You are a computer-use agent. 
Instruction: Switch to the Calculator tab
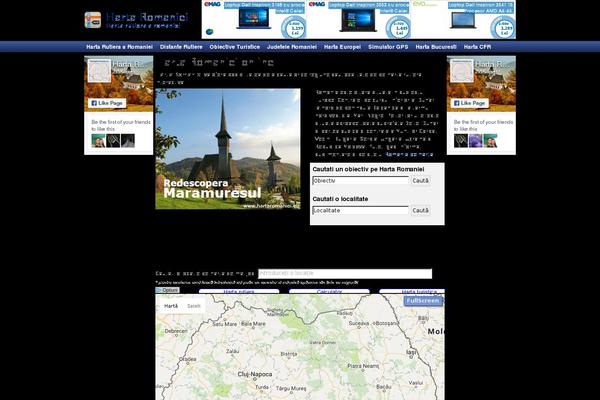tap(329, 291)
